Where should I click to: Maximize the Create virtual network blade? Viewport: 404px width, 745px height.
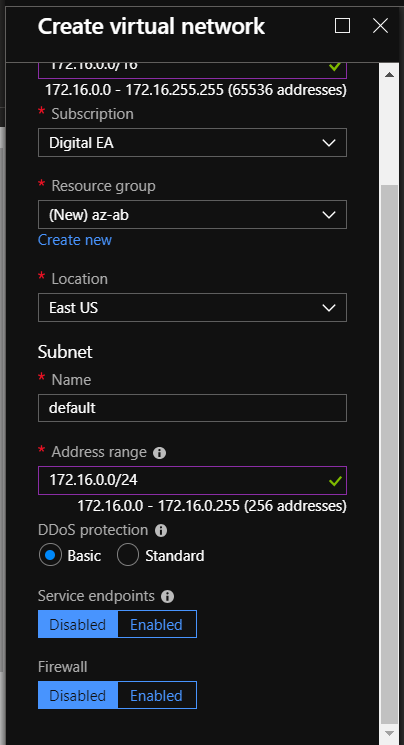click(x=342, y=26)
